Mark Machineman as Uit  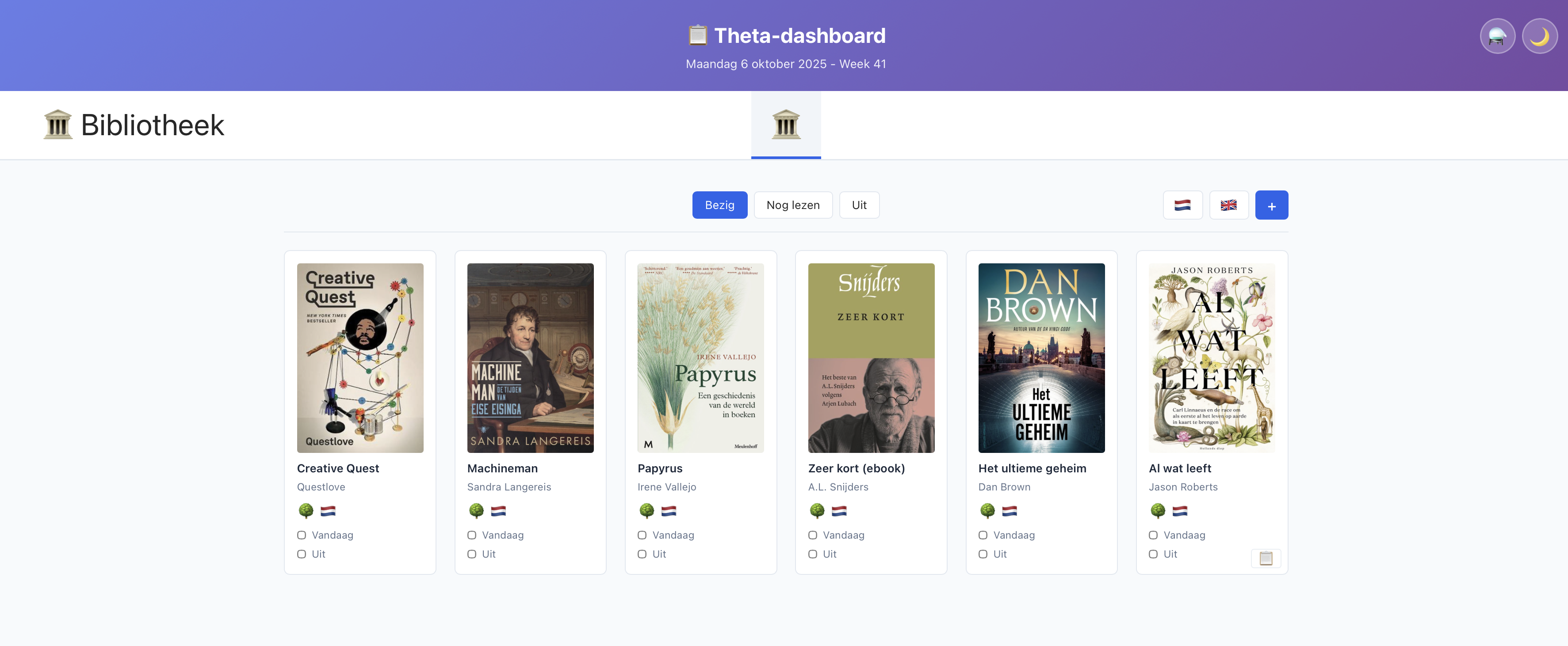tap(472, 554)
